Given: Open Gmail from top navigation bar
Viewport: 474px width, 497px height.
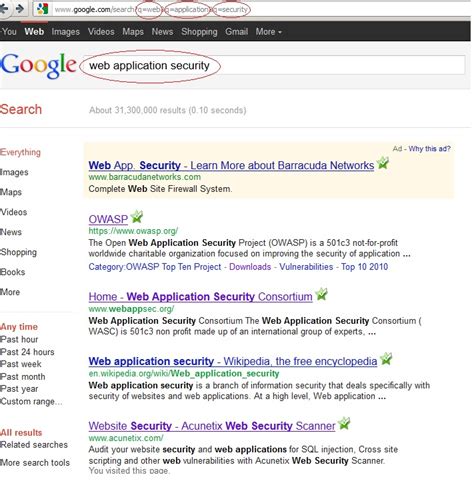Looking at the screenshot, I should tap(237, 32).
